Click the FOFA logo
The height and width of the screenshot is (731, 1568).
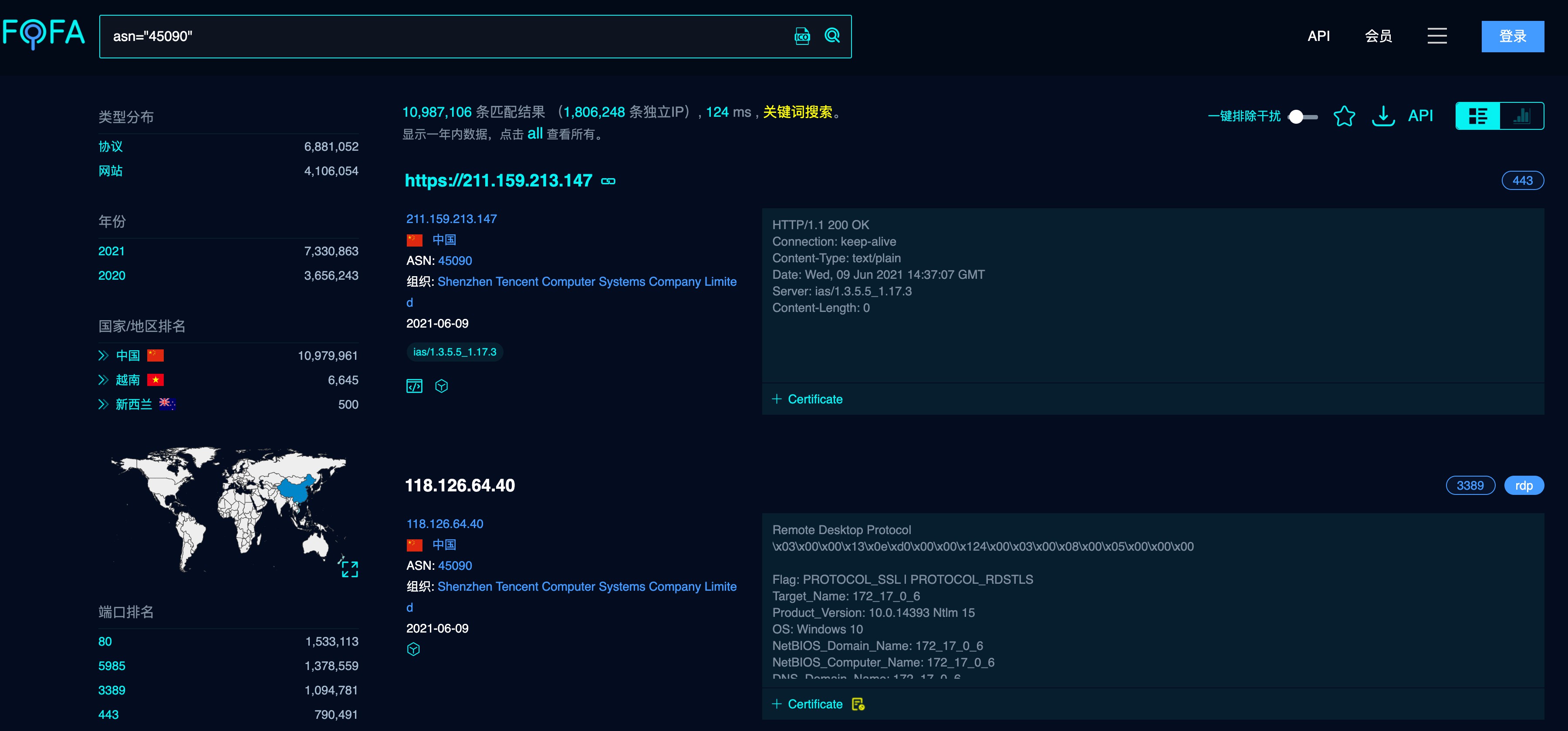[43, 34]
